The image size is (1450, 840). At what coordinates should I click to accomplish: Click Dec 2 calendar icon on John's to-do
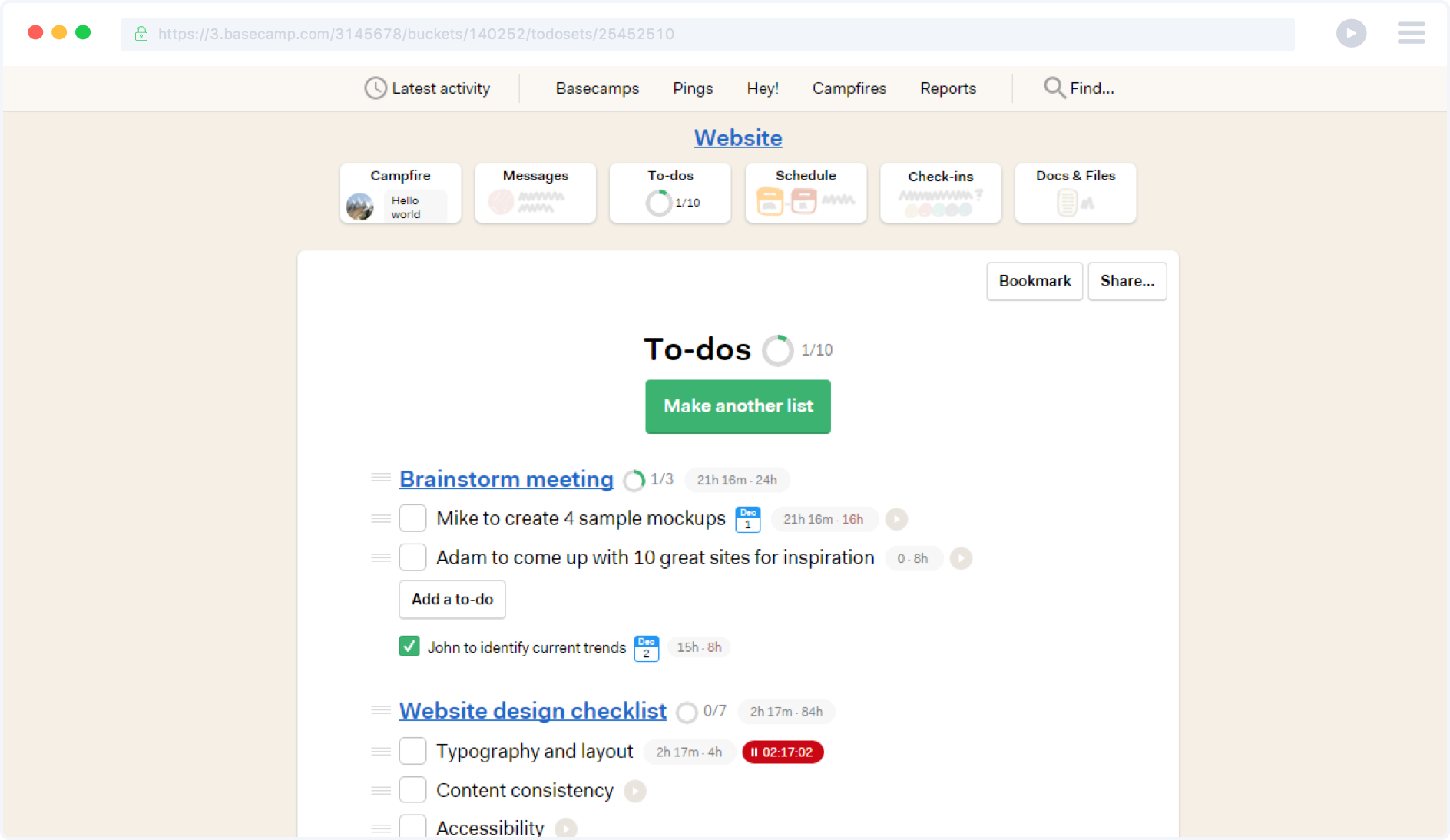[x=646, y=648]
